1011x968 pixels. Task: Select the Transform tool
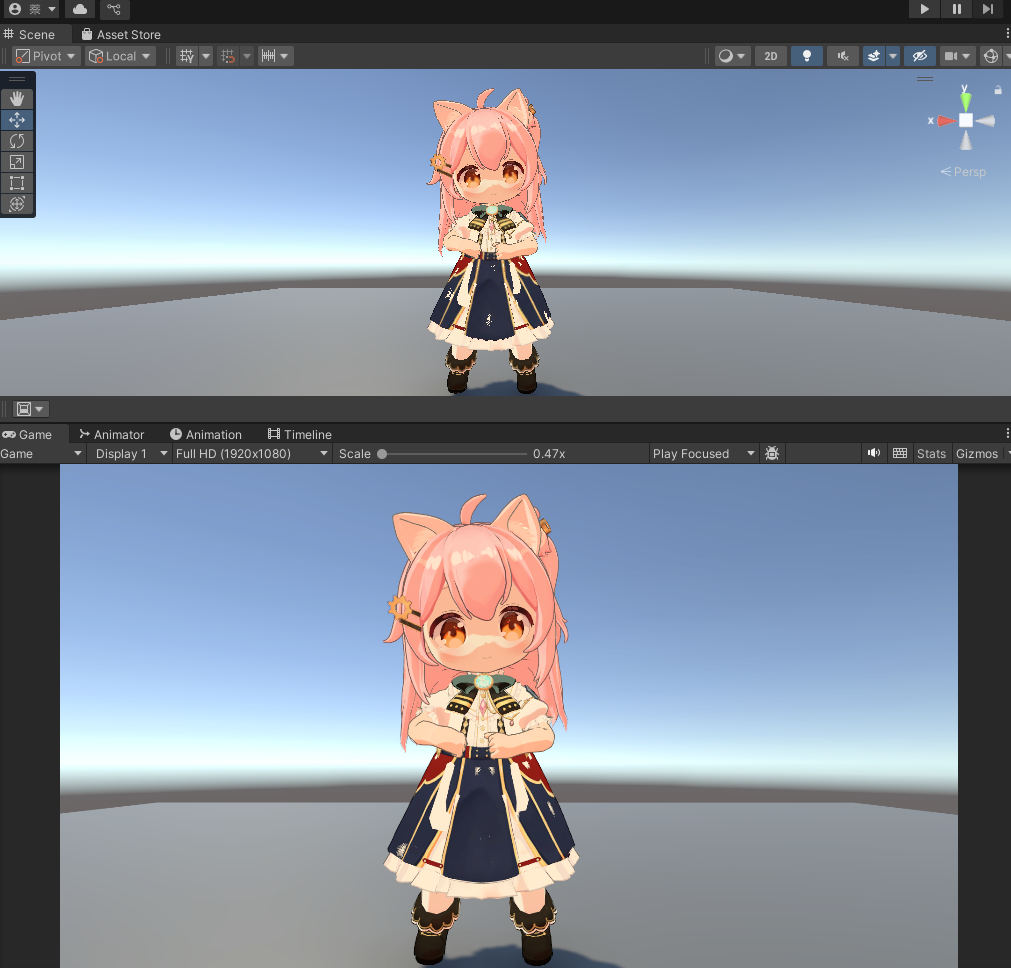coord(17,204)
